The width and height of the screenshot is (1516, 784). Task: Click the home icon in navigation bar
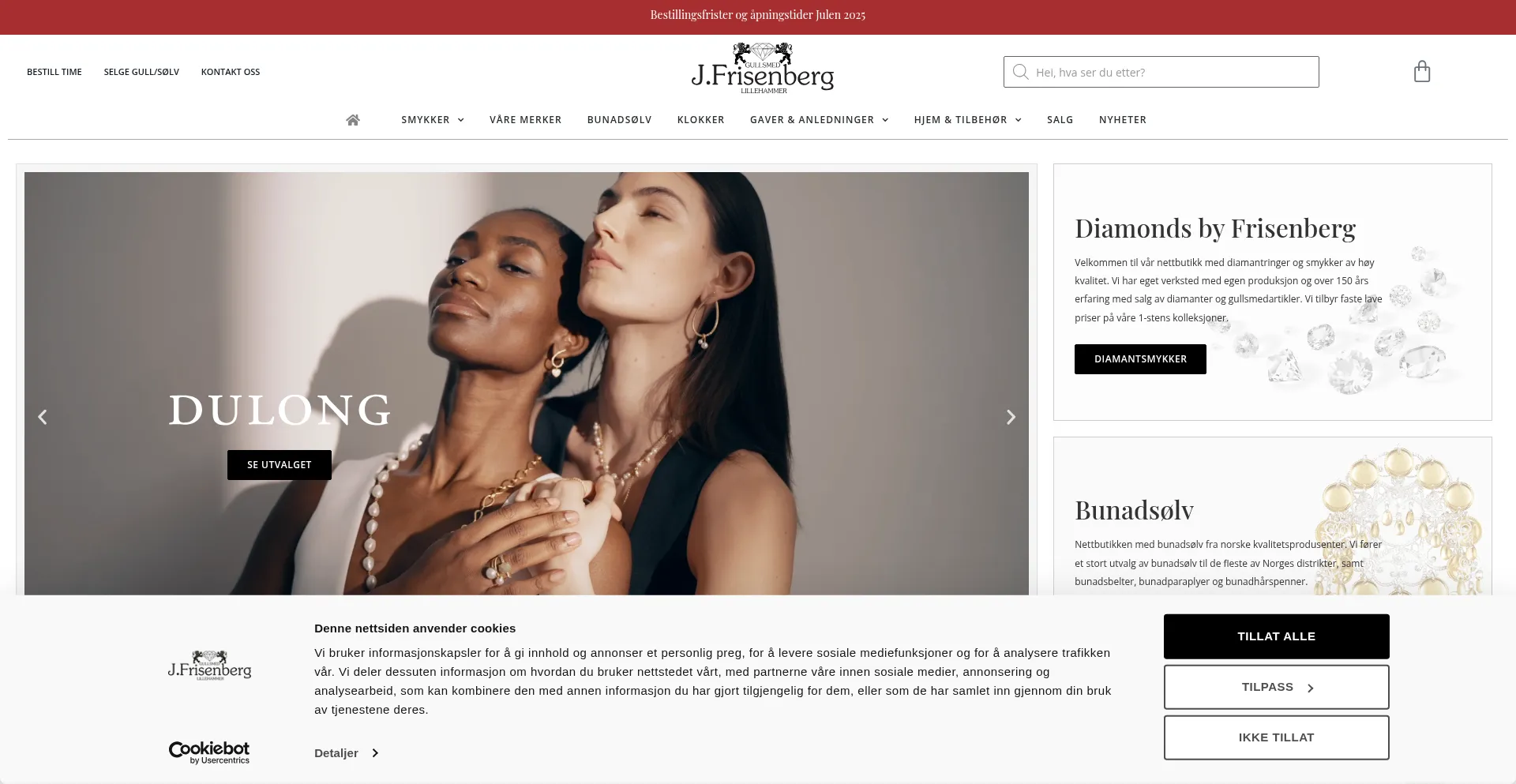tap(353, 120)
